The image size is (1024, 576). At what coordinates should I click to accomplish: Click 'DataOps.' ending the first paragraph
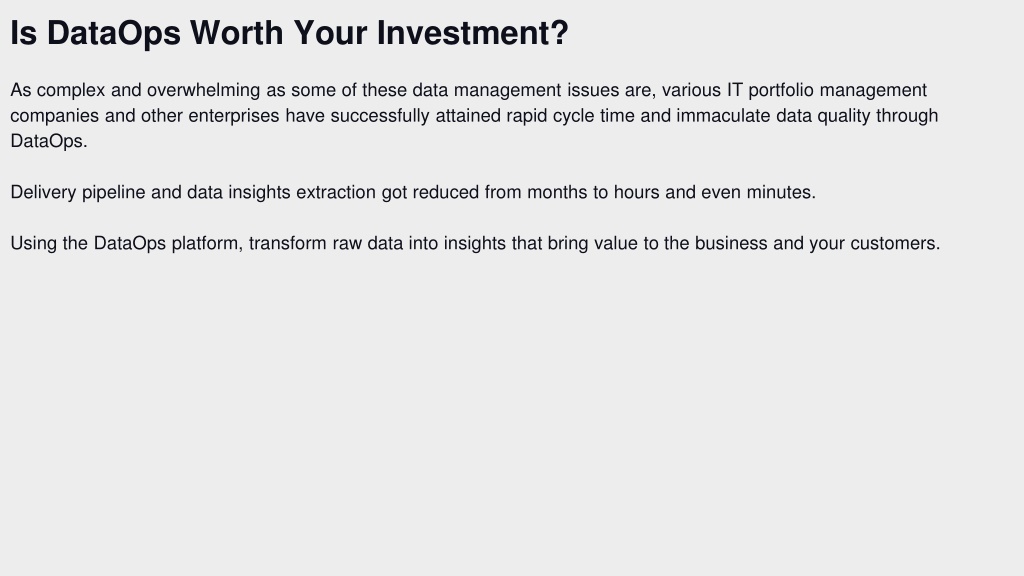[49, 142]
